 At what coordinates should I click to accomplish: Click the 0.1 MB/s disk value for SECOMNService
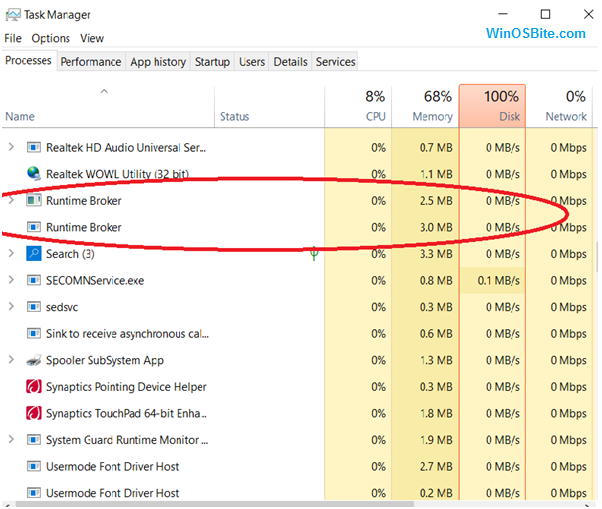tap(498, 281)
